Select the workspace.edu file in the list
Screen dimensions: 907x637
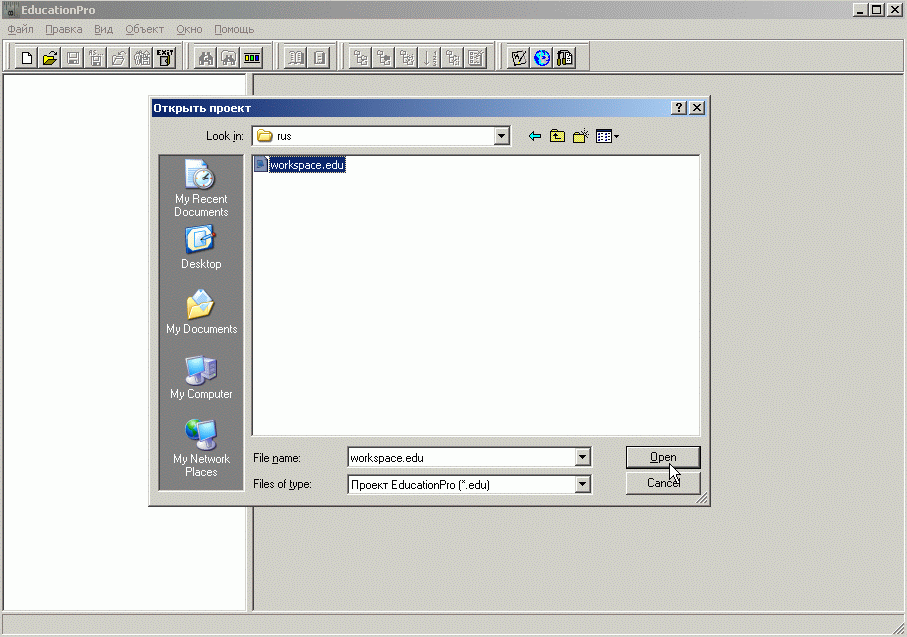click(306, 165)
